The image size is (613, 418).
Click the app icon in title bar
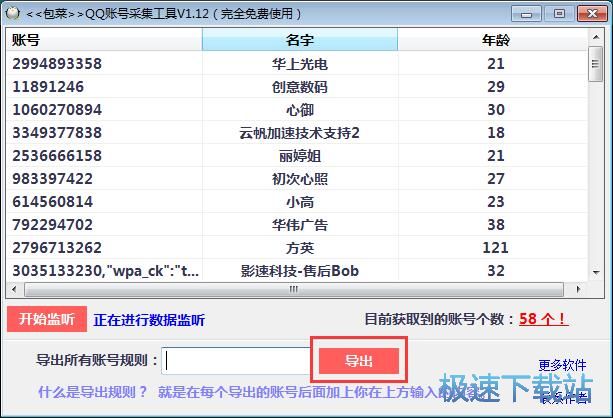(x=13, y=13)
